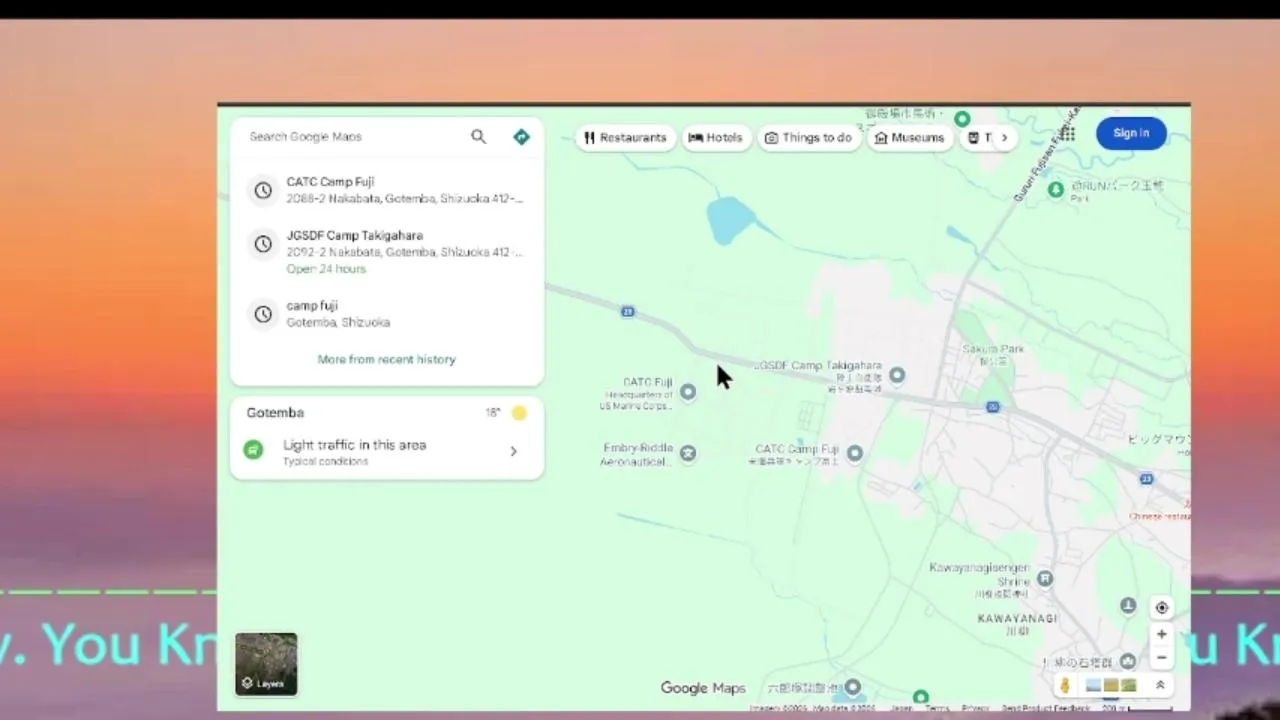Click the JGSDF Camp Takigahara map pin
Image resolution: width=1280 pixels, height=720 pixels.
coord(897,375)
